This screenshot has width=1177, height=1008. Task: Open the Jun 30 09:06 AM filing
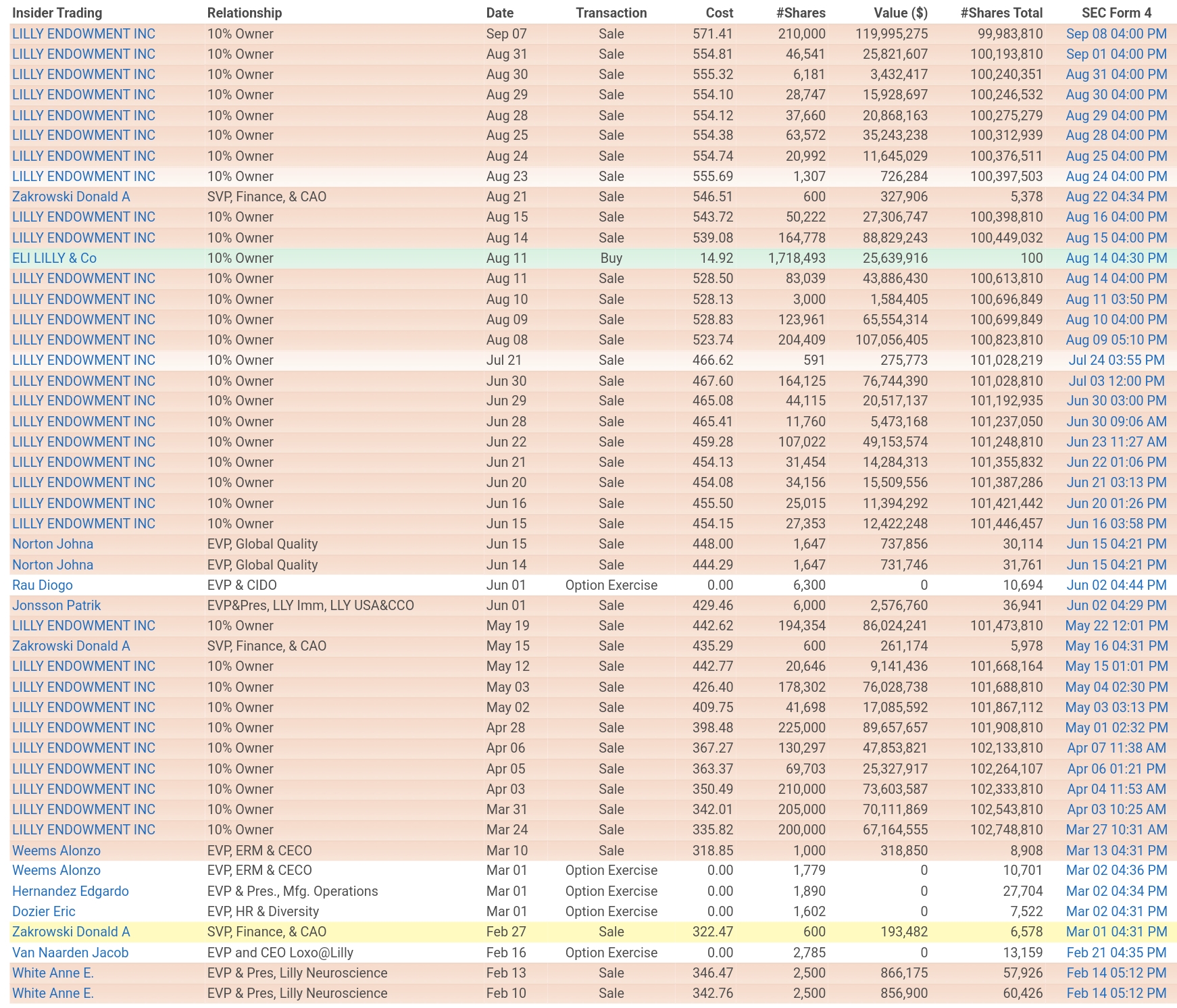[1116, 422]
